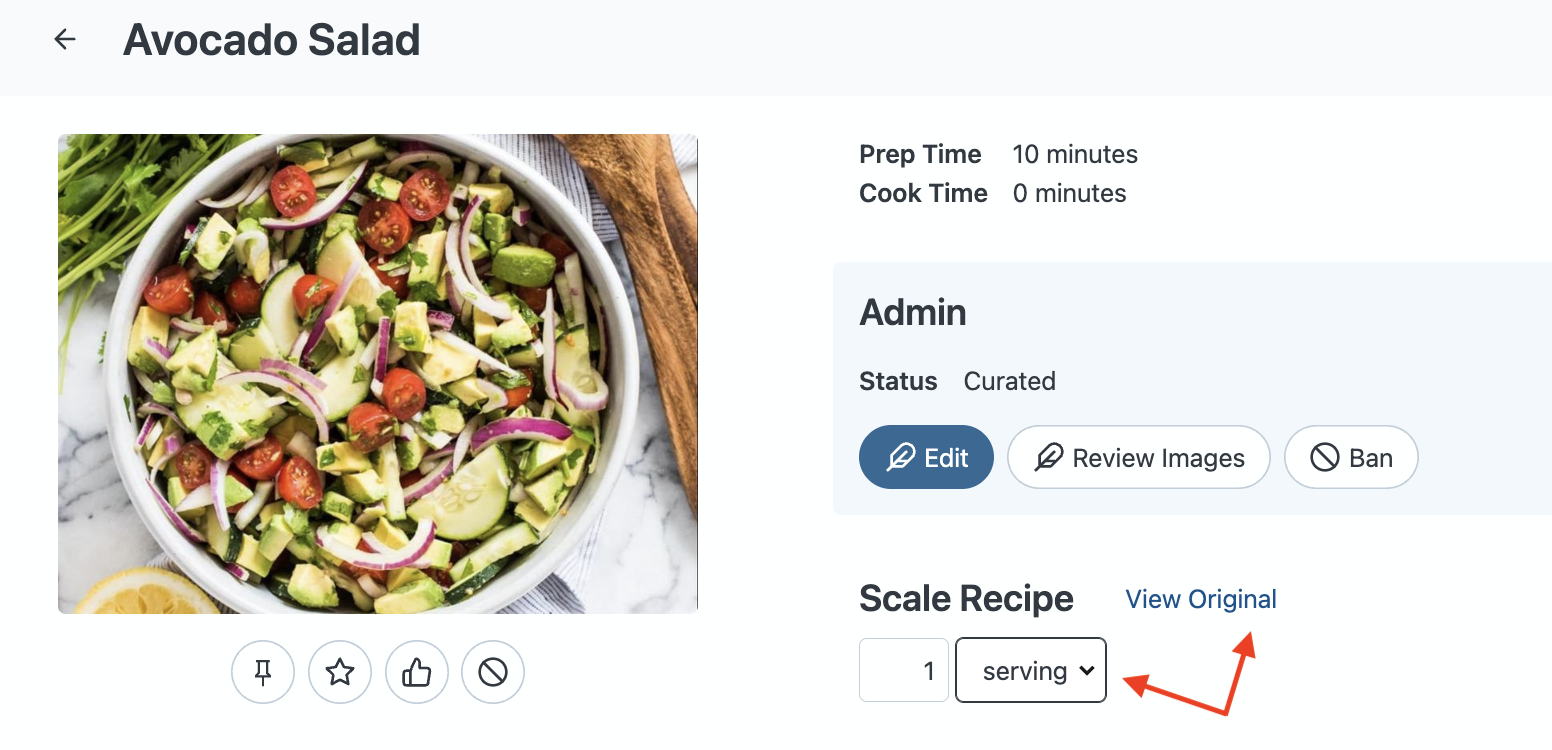The image size is (1552, 750).
Task: Open the View Original link
Action: point(1201,599)
